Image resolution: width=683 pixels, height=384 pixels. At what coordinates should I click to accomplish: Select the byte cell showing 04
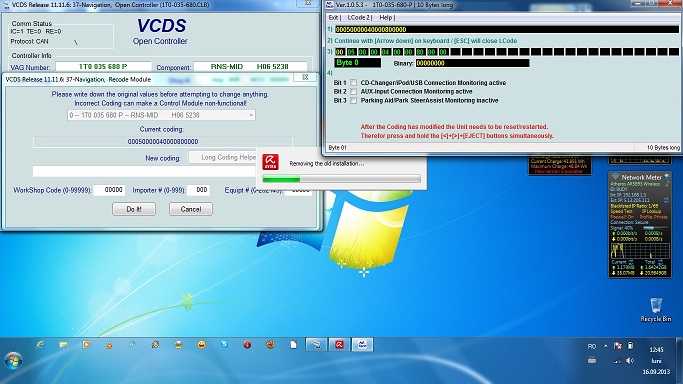pyautogui.click(x=385, y=52)
